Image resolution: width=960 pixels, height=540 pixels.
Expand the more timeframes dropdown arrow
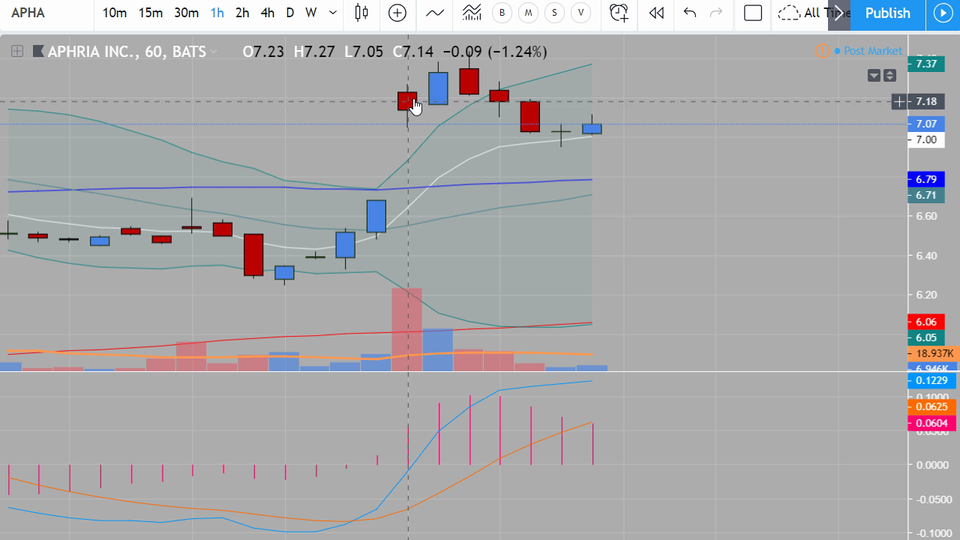coord(332,13)
